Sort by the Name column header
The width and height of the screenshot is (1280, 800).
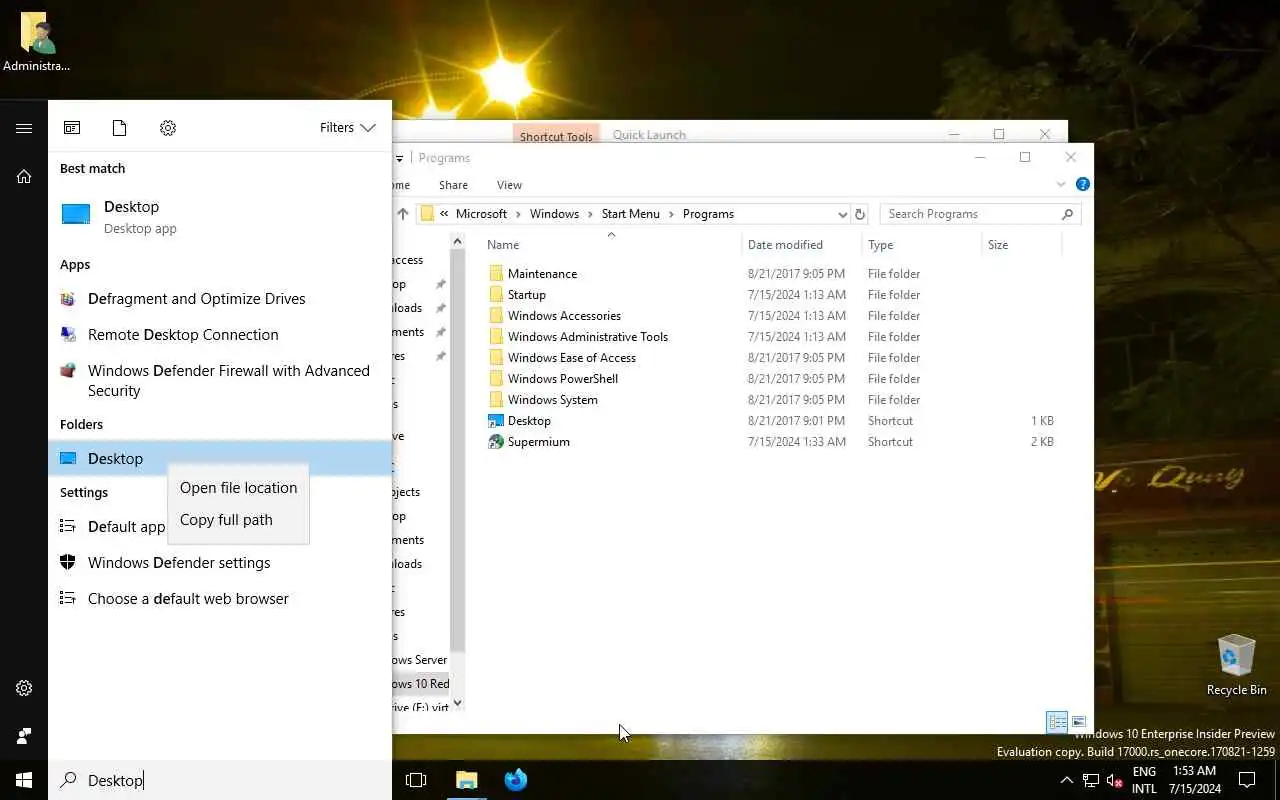pos(612,245)
